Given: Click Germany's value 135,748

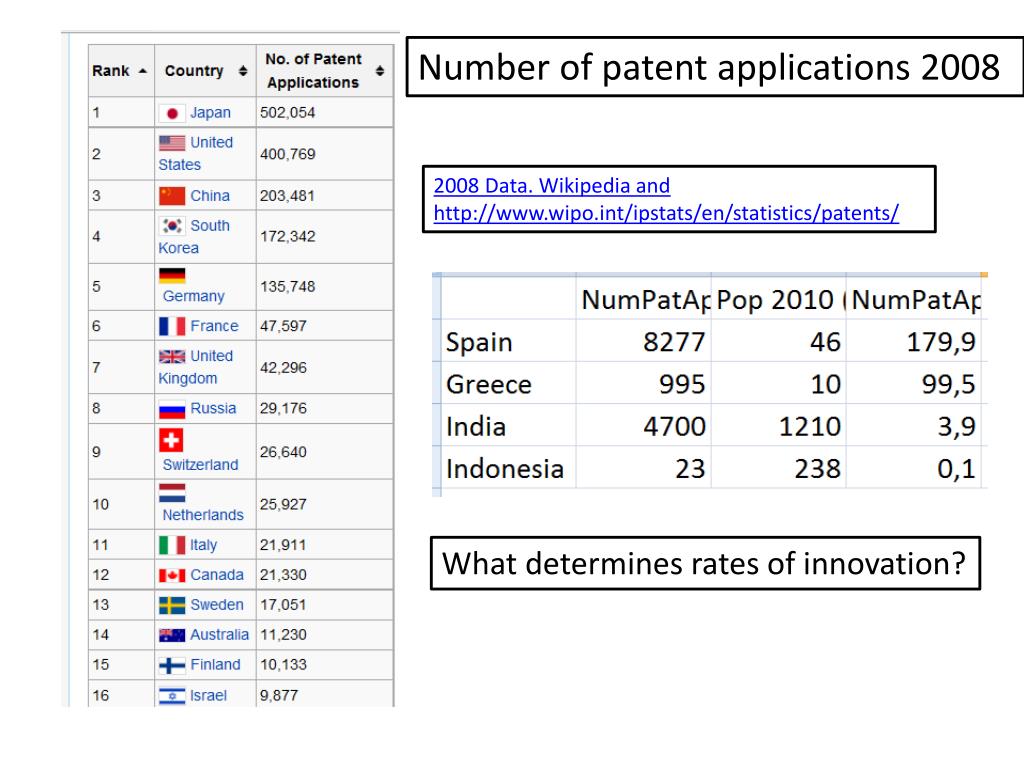Looking at the screenshot, I should coord(287,287).
